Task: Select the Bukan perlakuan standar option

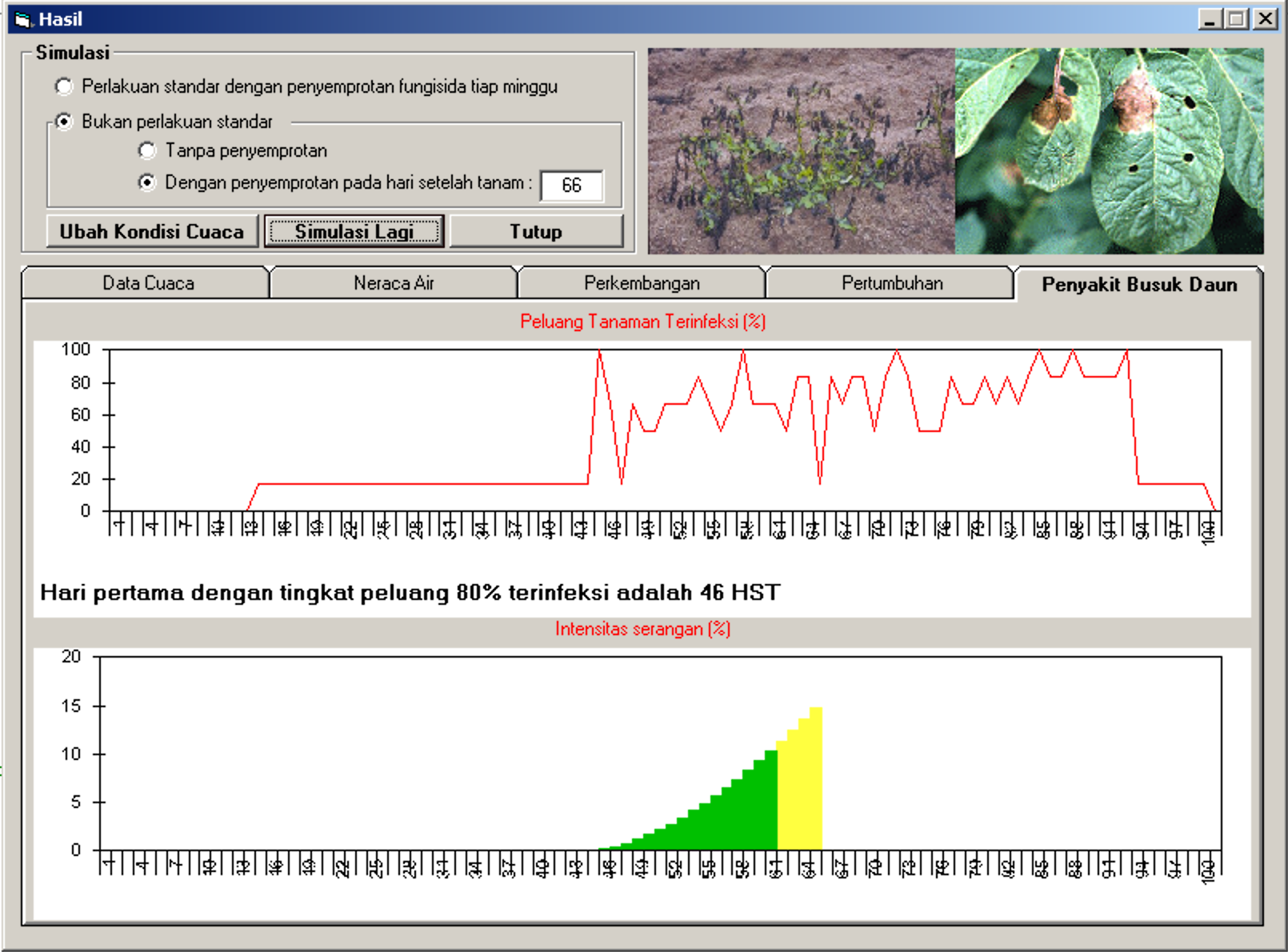Action: click(x=65, y=122)
